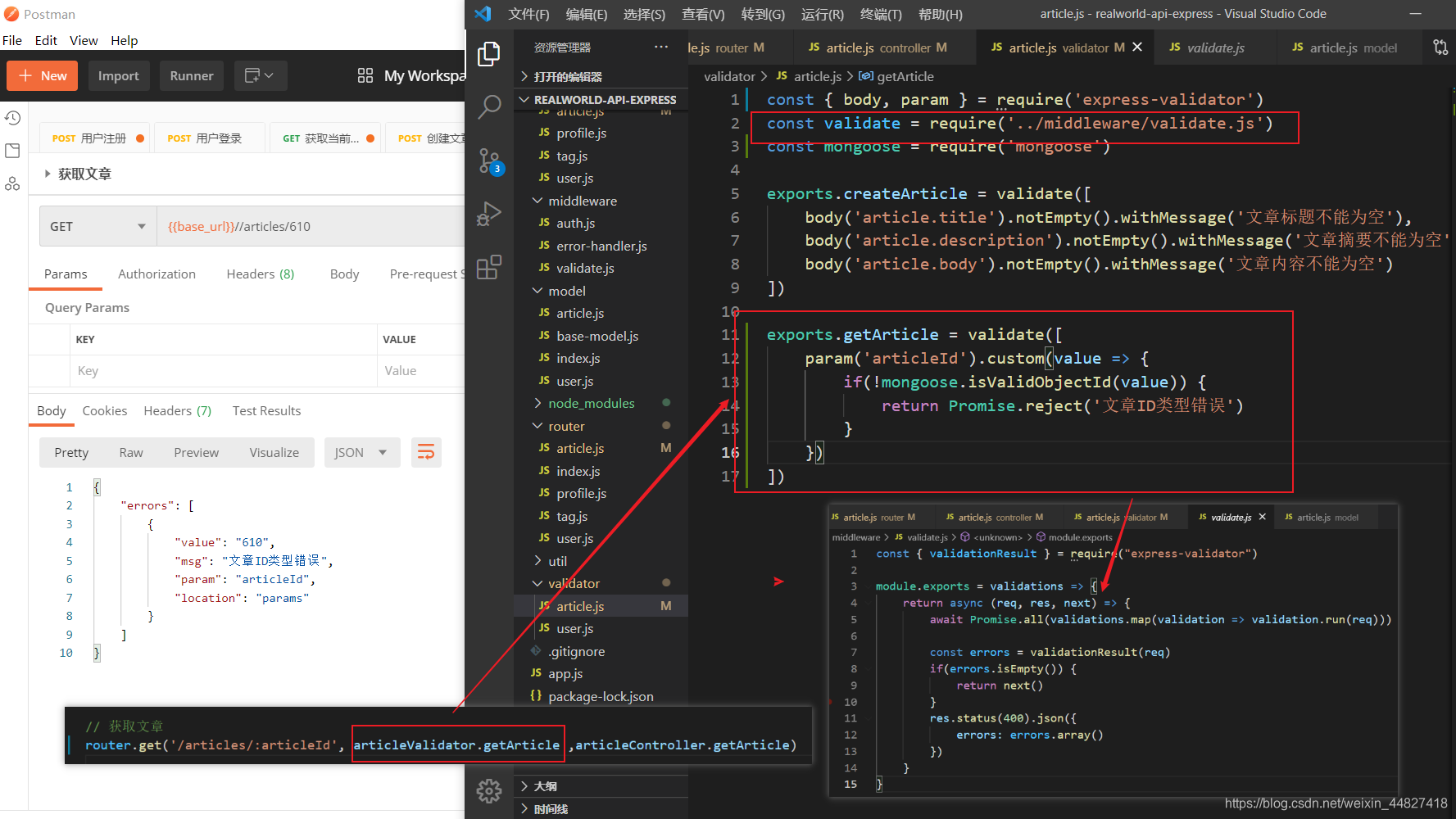This screenshot has width=1456, height=819.
Task: Open the Extensions view
Action: tap(489, 267)
